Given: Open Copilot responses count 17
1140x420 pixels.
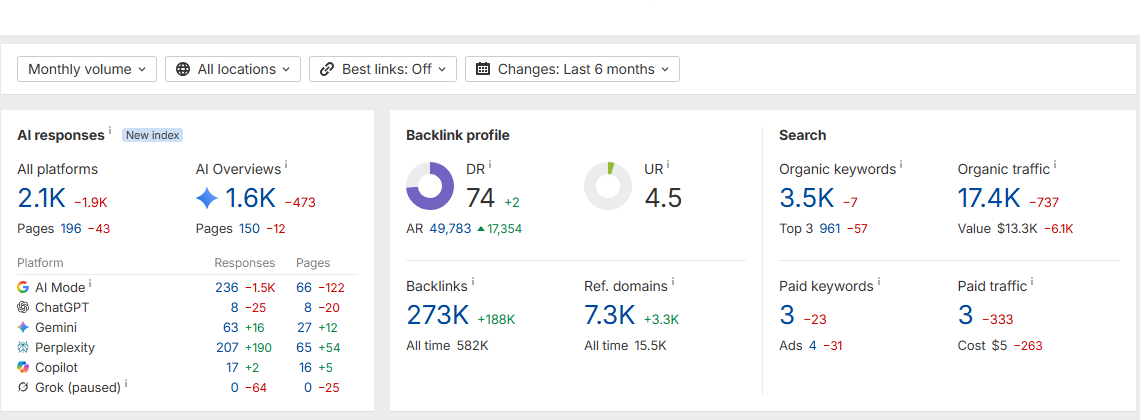Looking at the screenshot, I should coord(233,368).
